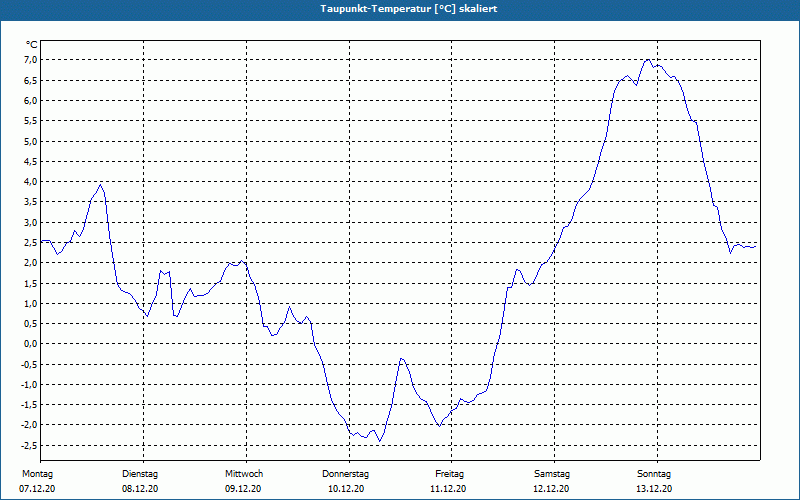The image size is (800, 500).
Task: Select the 'Sonntag' day label
Action: (654, 474)
